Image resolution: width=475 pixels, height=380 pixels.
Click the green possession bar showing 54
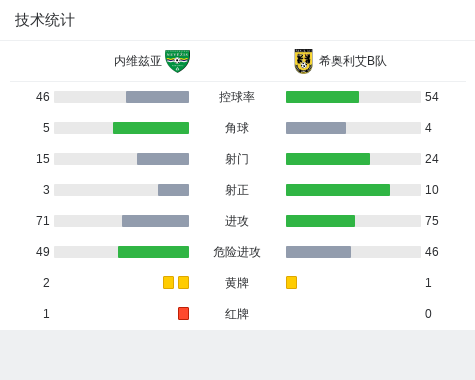tap(322, 97)
